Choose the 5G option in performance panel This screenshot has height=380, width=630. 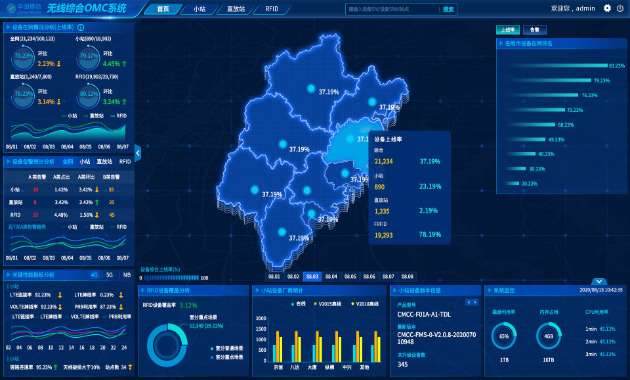(x=109, y=275)
